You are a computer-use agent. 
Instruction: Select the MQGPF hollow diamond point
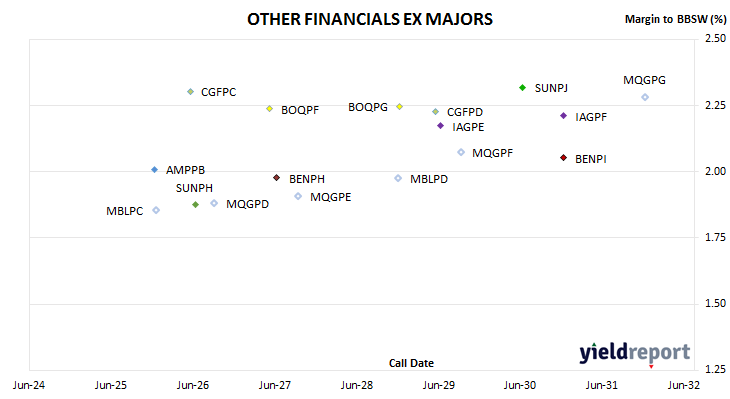pyautogui.click(x=461, y=152)
